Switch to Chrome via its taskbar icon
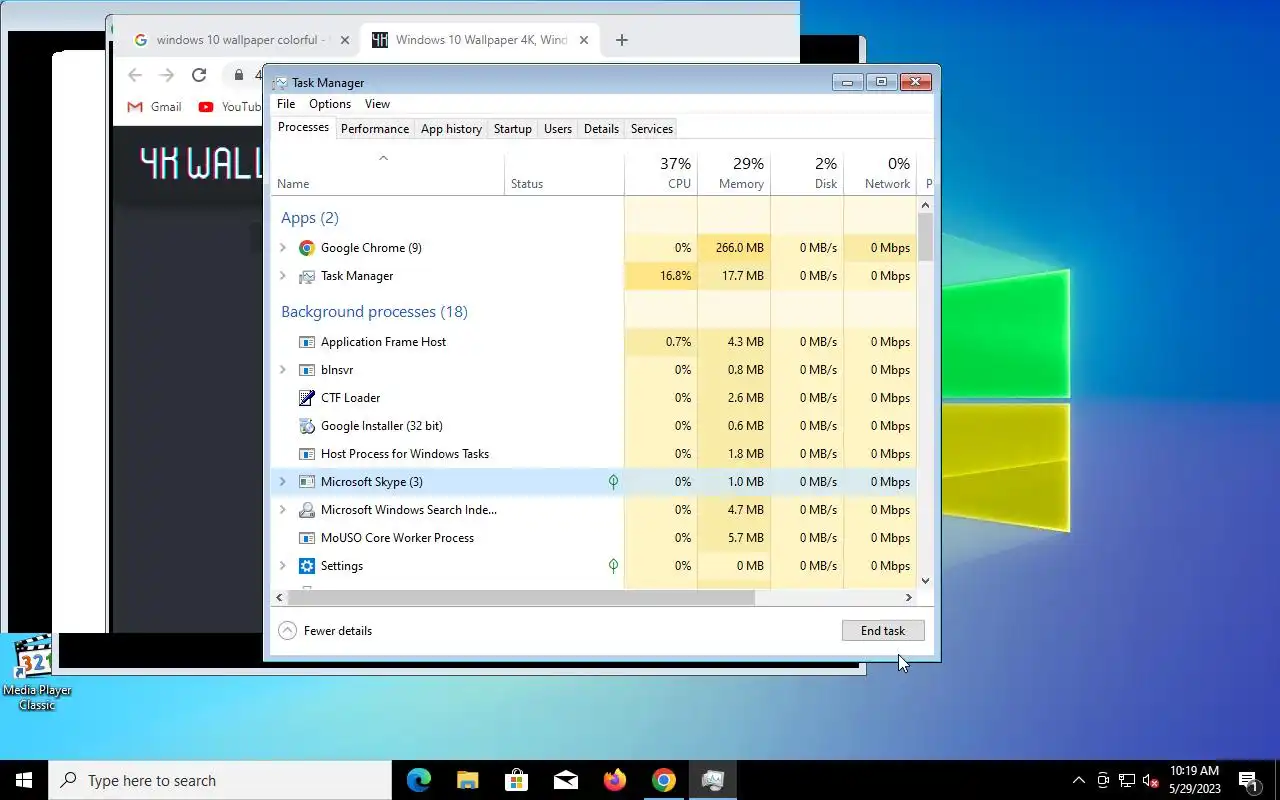The image size is (1280, 800). point(663,780)
